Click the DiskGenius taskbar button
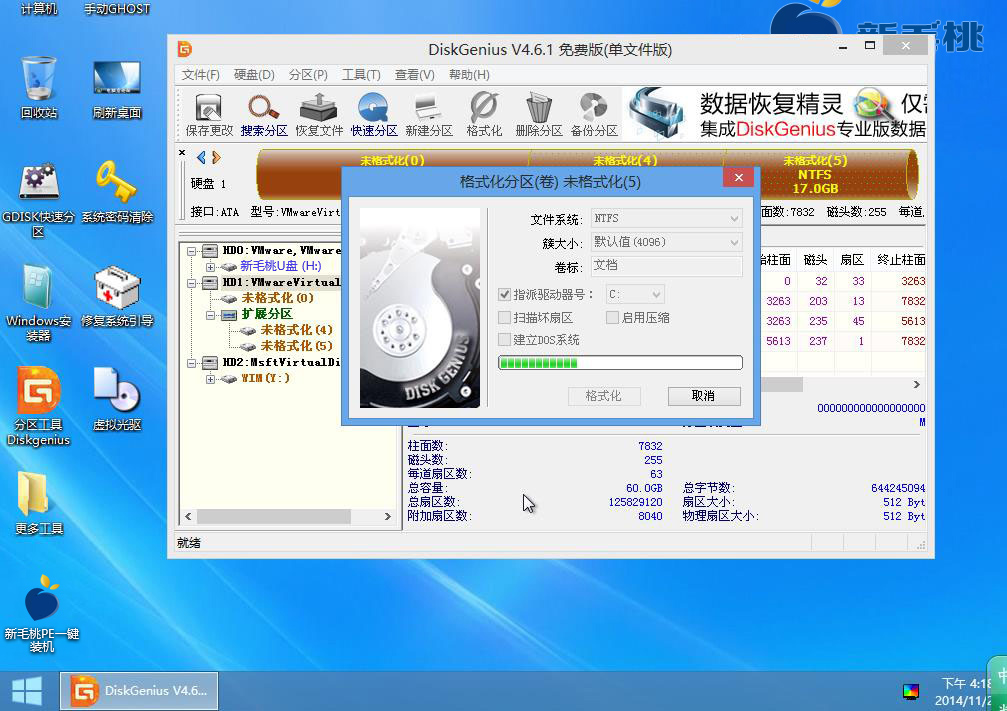The width and height of the screenshot is (1007, 711). 139,691
